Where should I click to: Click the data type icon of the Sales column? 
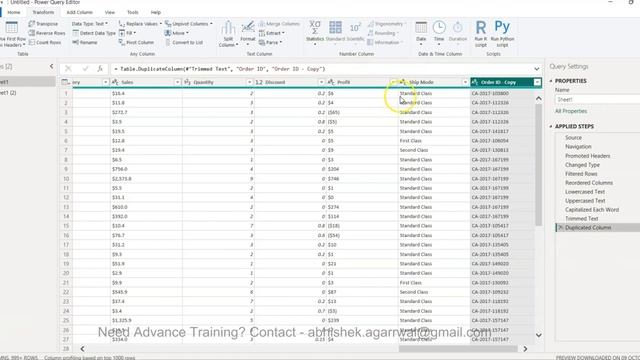pyautogui.click(x=116, y=82)
